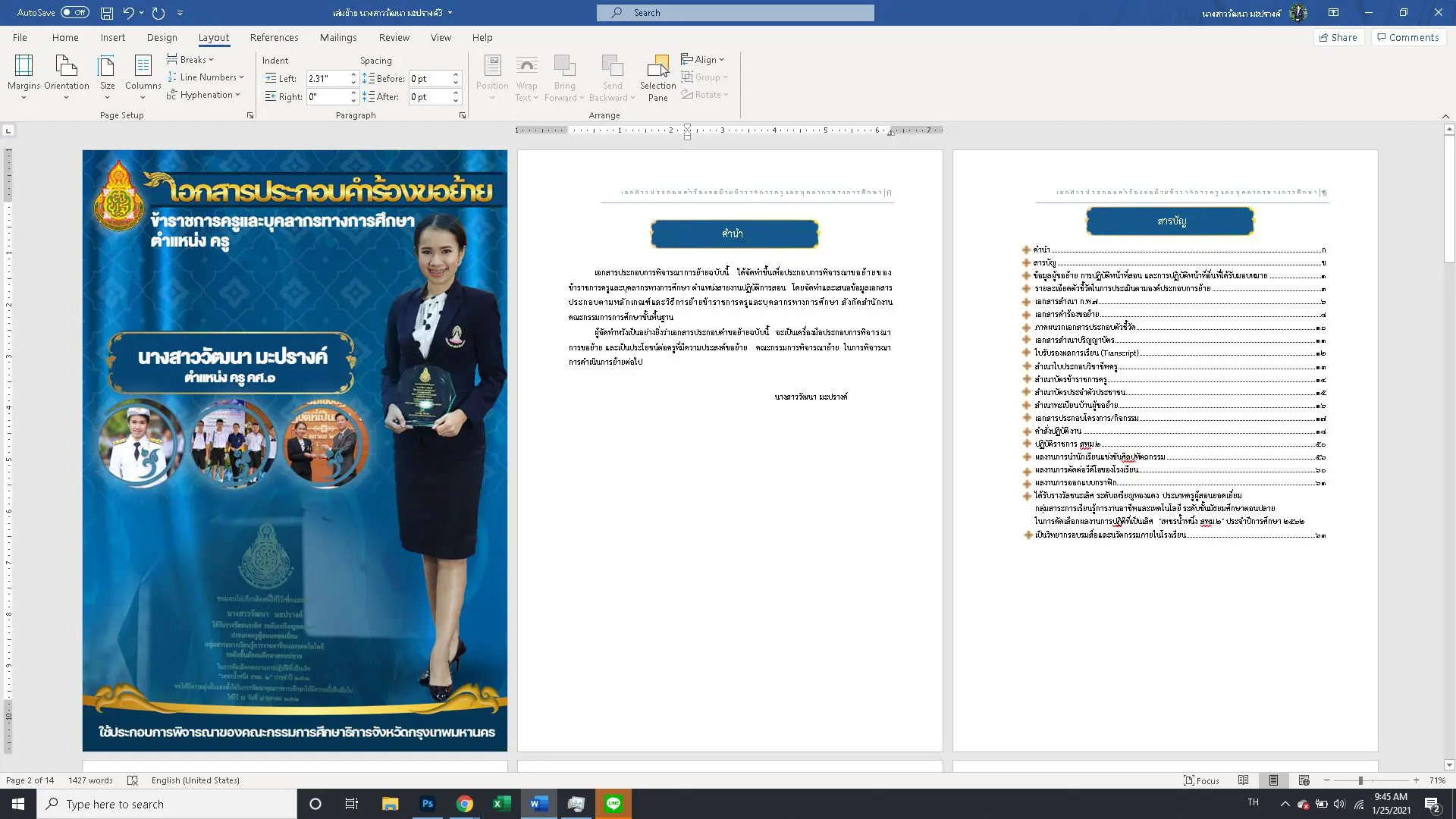Click the Save icon in title bar
The width and height of the screenshot is (1456, 819).
click(107, 13)
